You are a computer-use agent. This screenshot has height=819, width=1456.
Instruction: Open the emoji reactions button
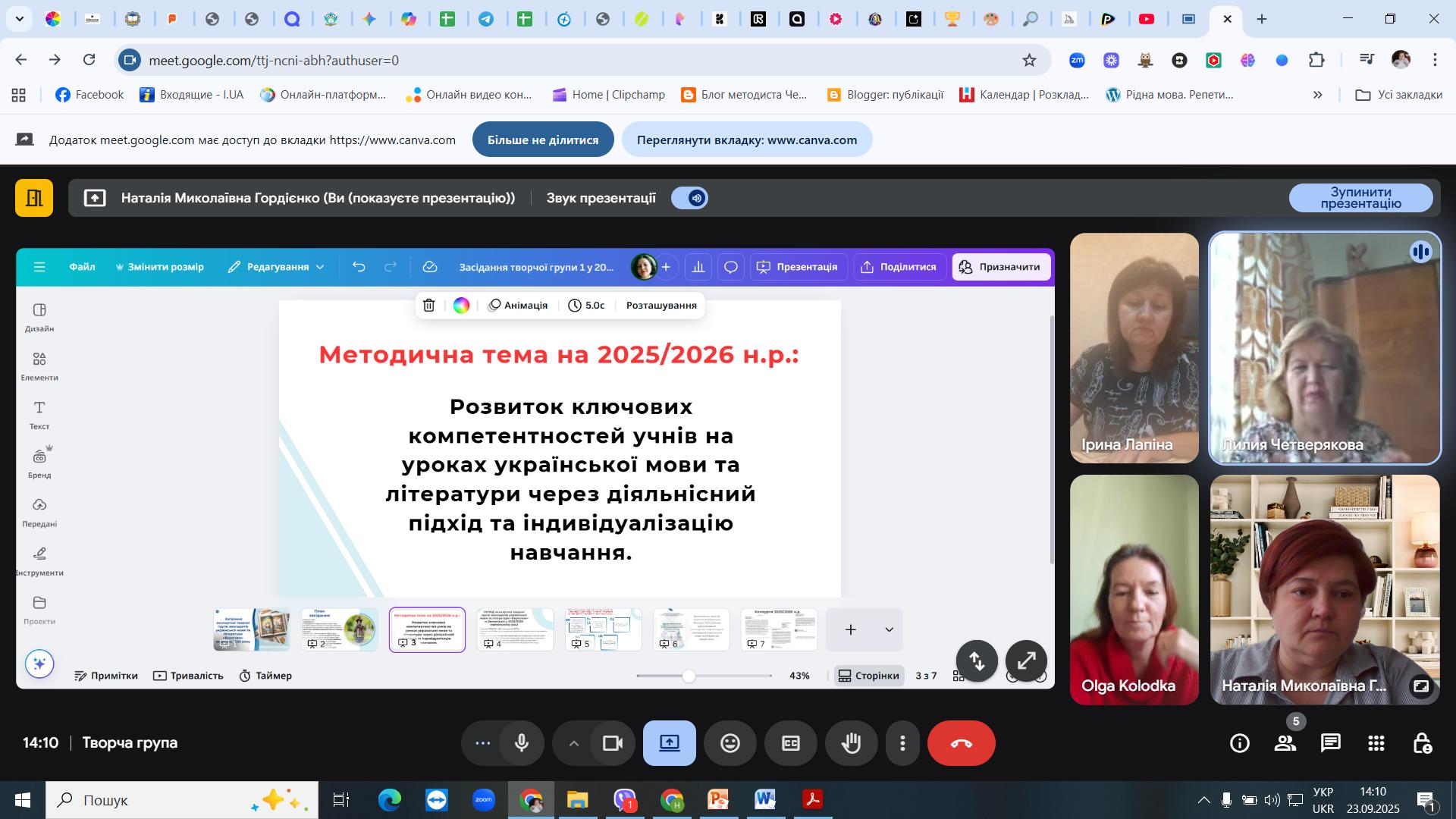coord(730,743)
